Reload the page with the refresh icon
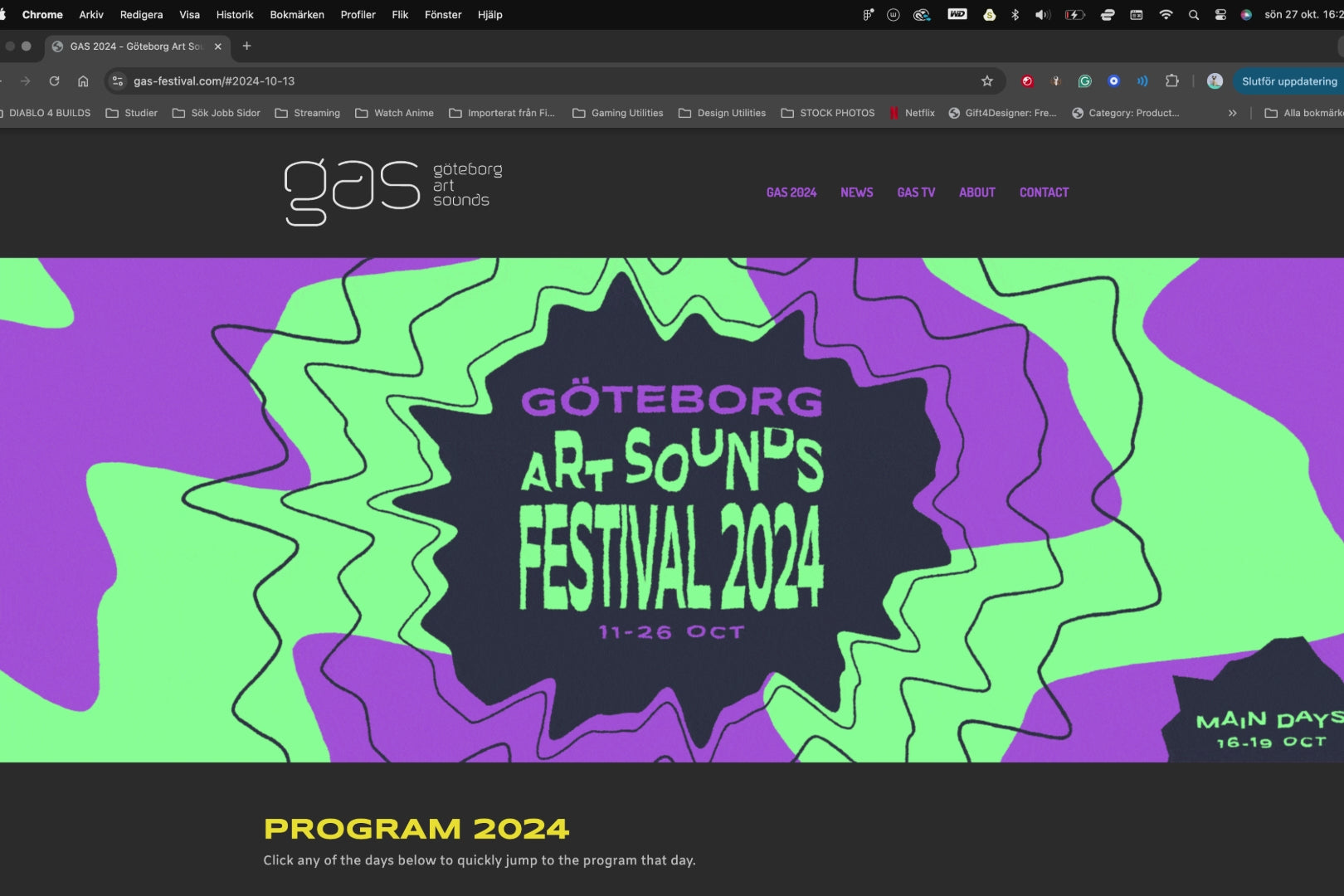 click(54, 81)
